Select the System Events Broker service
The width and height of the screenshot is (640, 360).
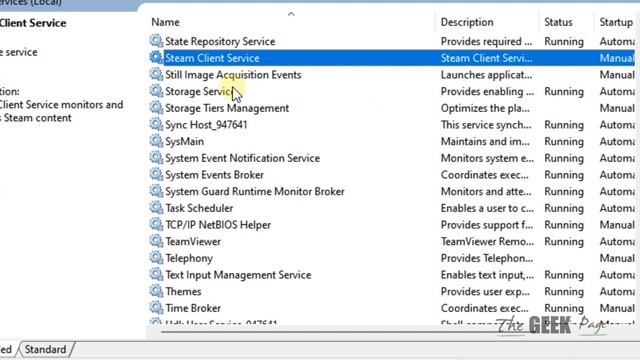[214, 175]
